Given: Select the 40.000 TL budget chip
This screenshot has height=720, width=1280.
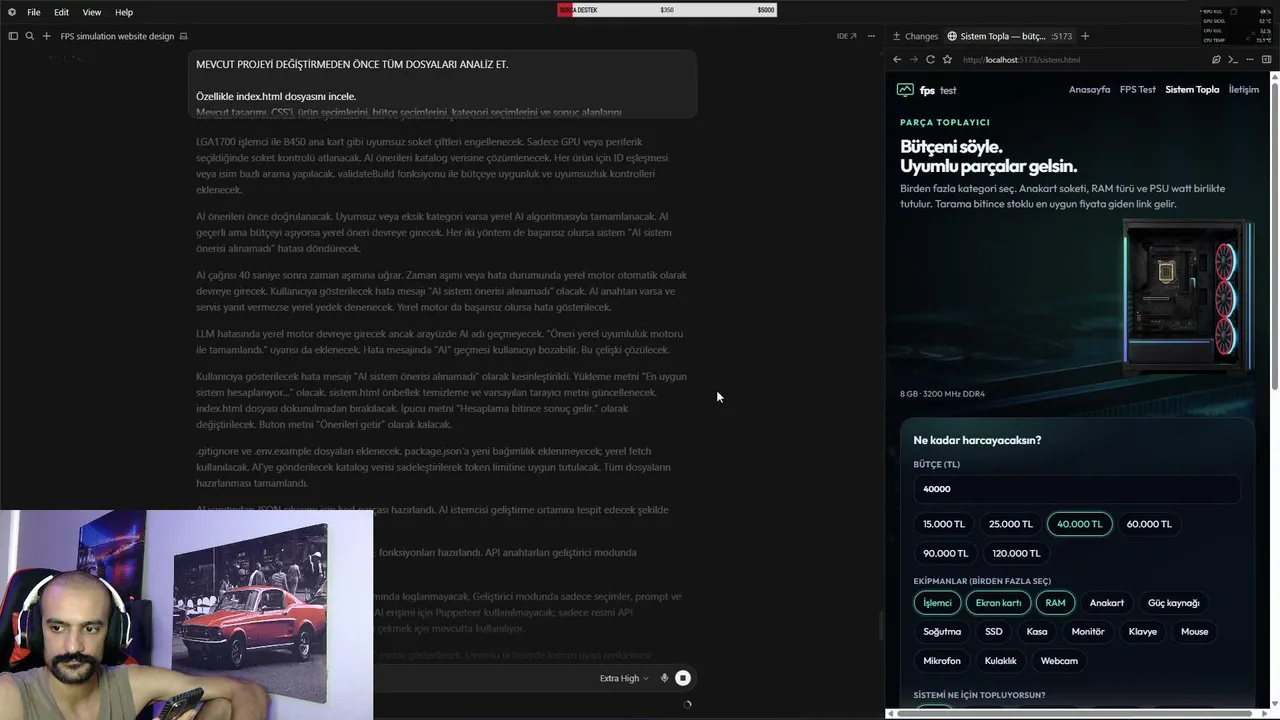Looking at the screenshot, I should pyautogui.click(x=1079, y=524).
